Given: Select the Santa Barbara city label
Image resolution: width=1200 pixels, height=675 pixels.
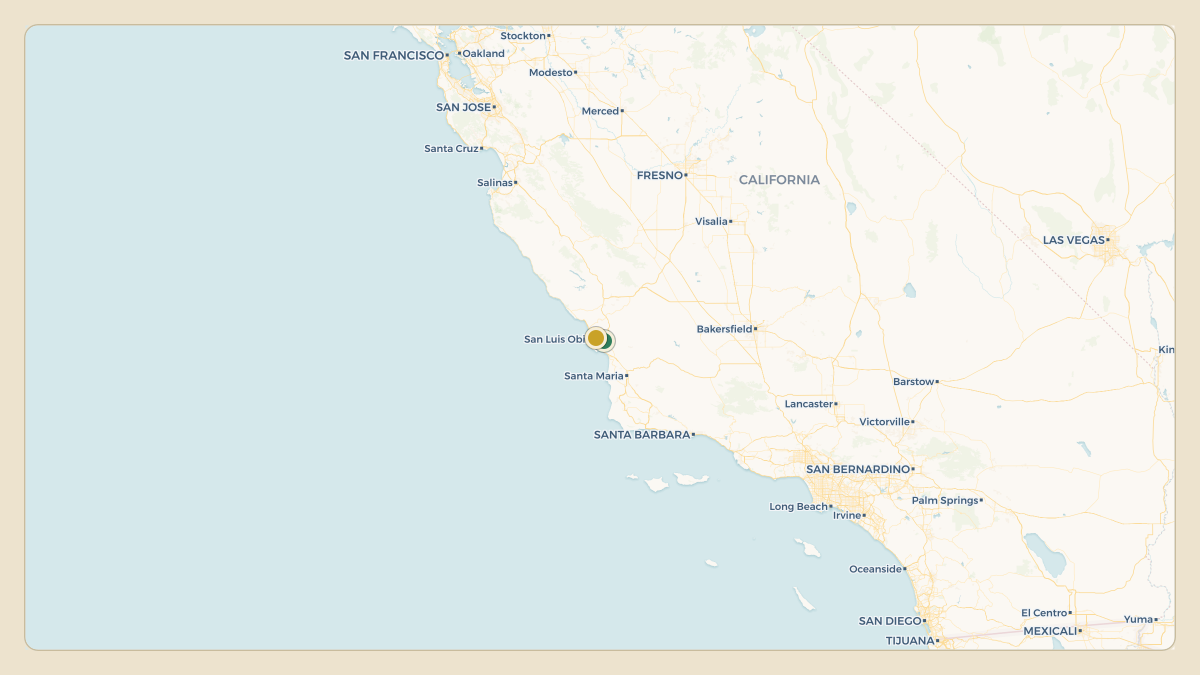Looking at the screenshot, I should 642,435.
